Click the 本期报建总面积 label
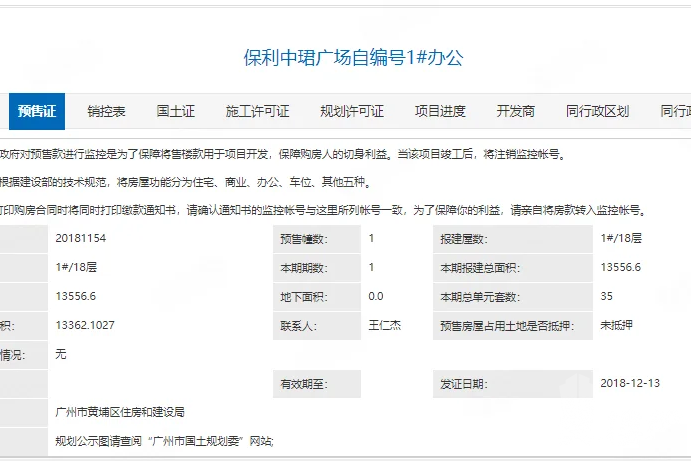The image size is (691, 461). tap(480, 268)
